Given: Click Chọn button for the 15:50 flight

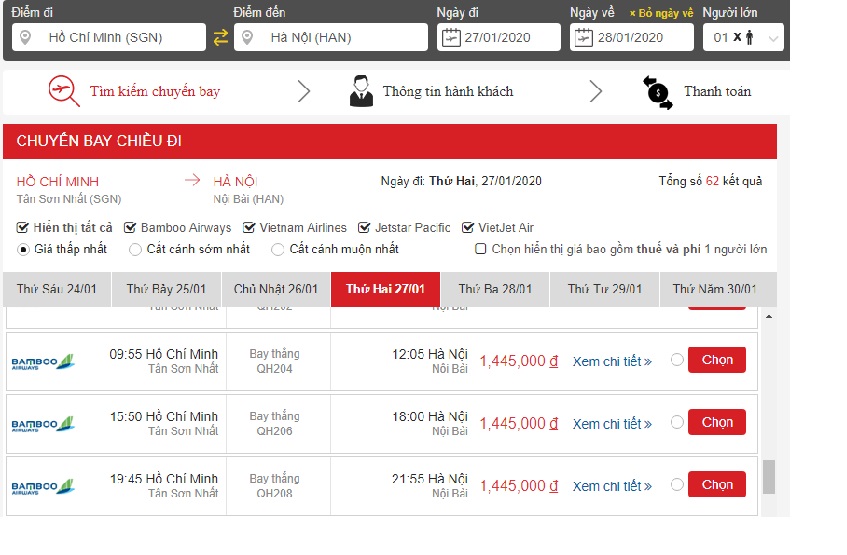Looking at the screenshot, I should coord(717,422).
